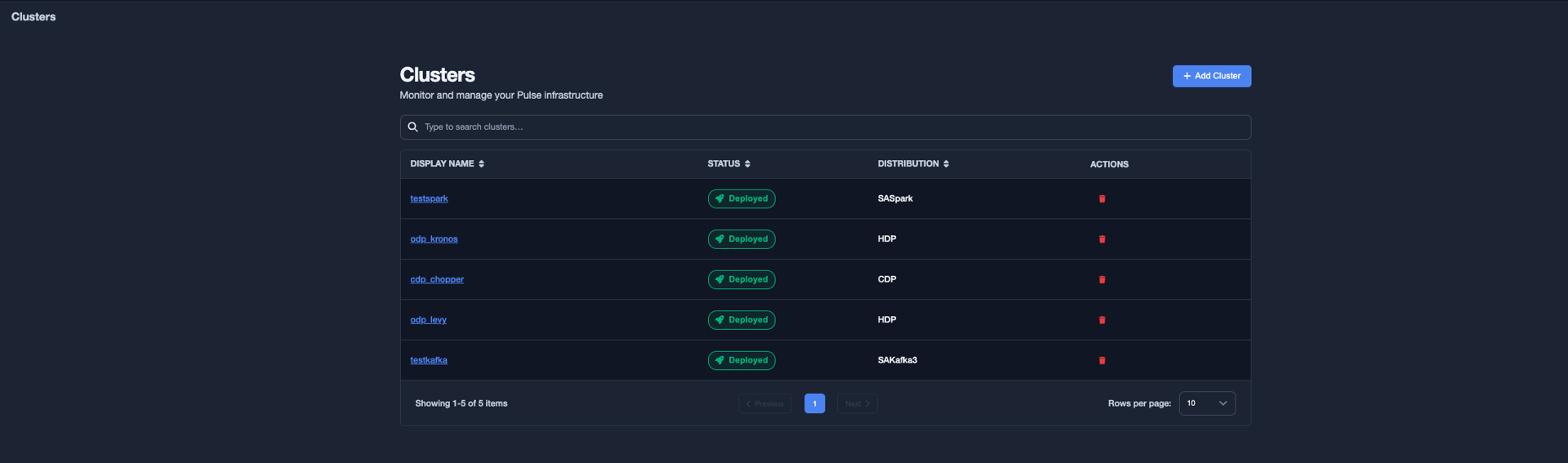Delete the testspark cluster via trash icon
This screenshot has height=463, width=1568.
pos(1102,198)
